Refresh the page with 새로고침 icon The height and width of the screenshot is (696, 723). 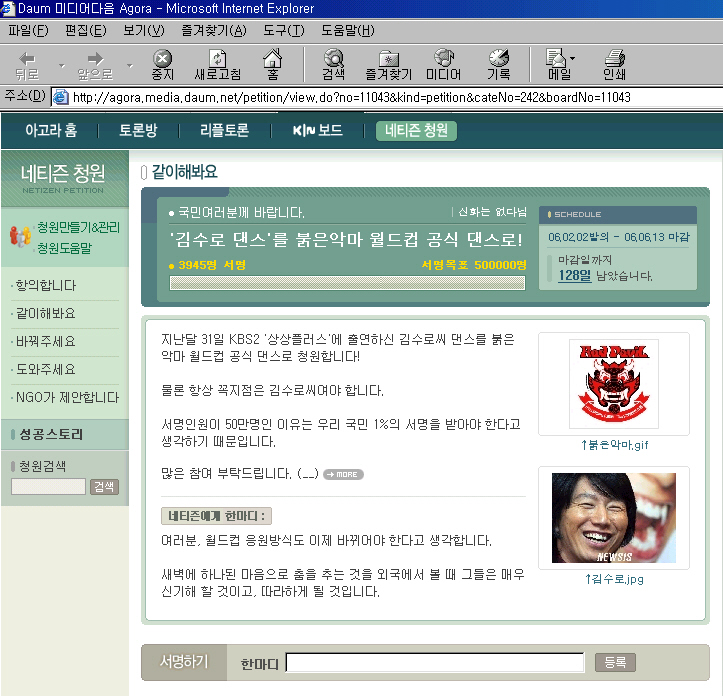point(217,59)
